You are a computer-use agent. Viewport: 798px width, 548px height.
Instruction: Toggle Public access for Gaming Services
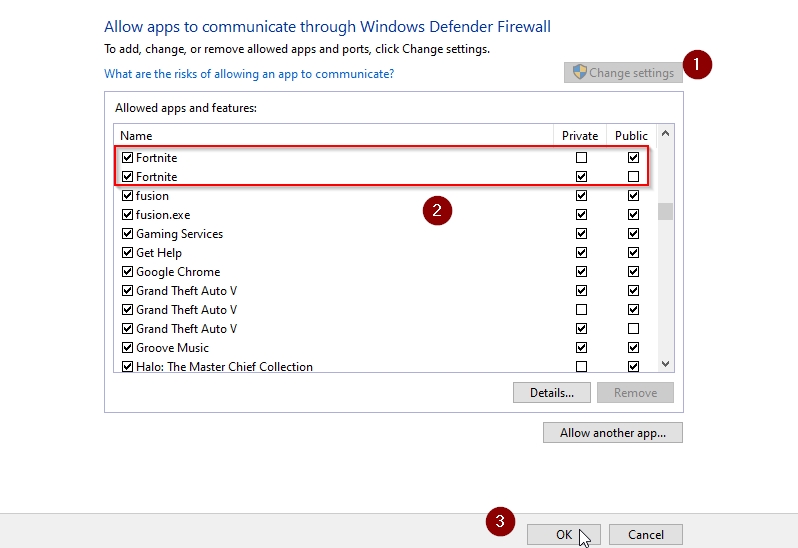click(633, 234)
